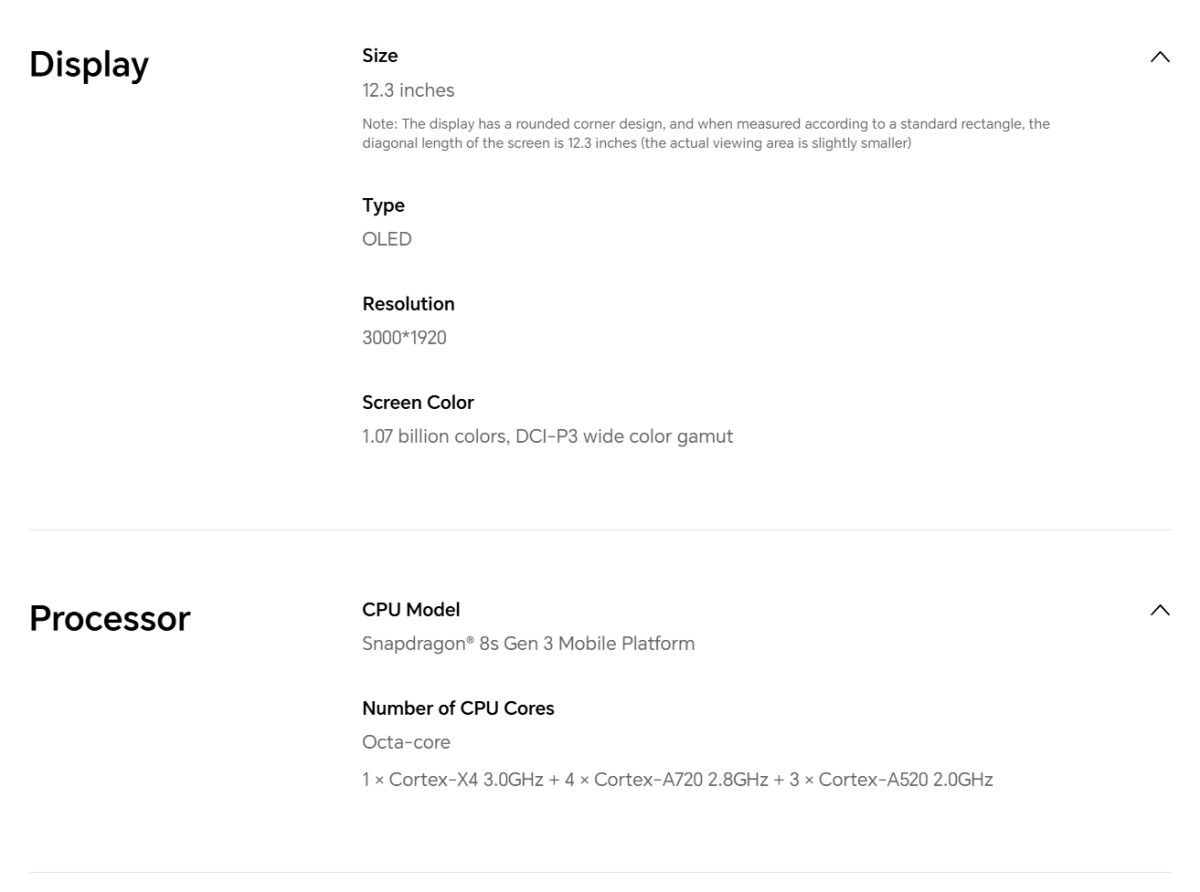Select the Size spec label

point(380,56)
